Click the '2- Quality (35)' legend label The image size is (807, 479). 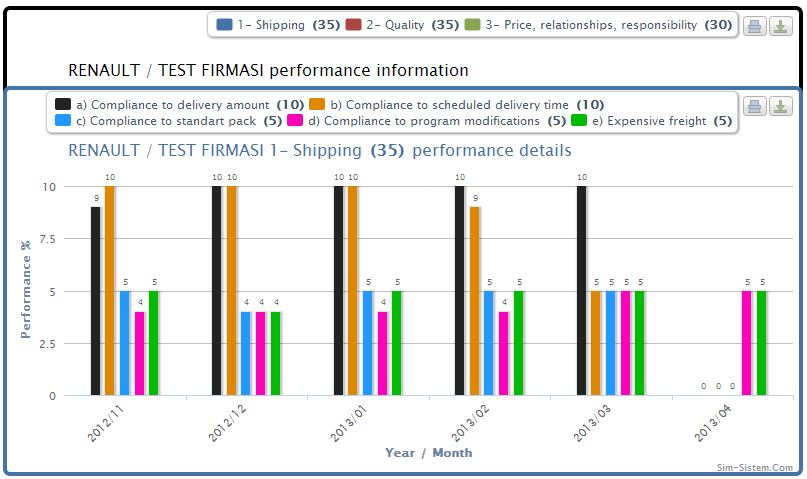pos(412,25)
